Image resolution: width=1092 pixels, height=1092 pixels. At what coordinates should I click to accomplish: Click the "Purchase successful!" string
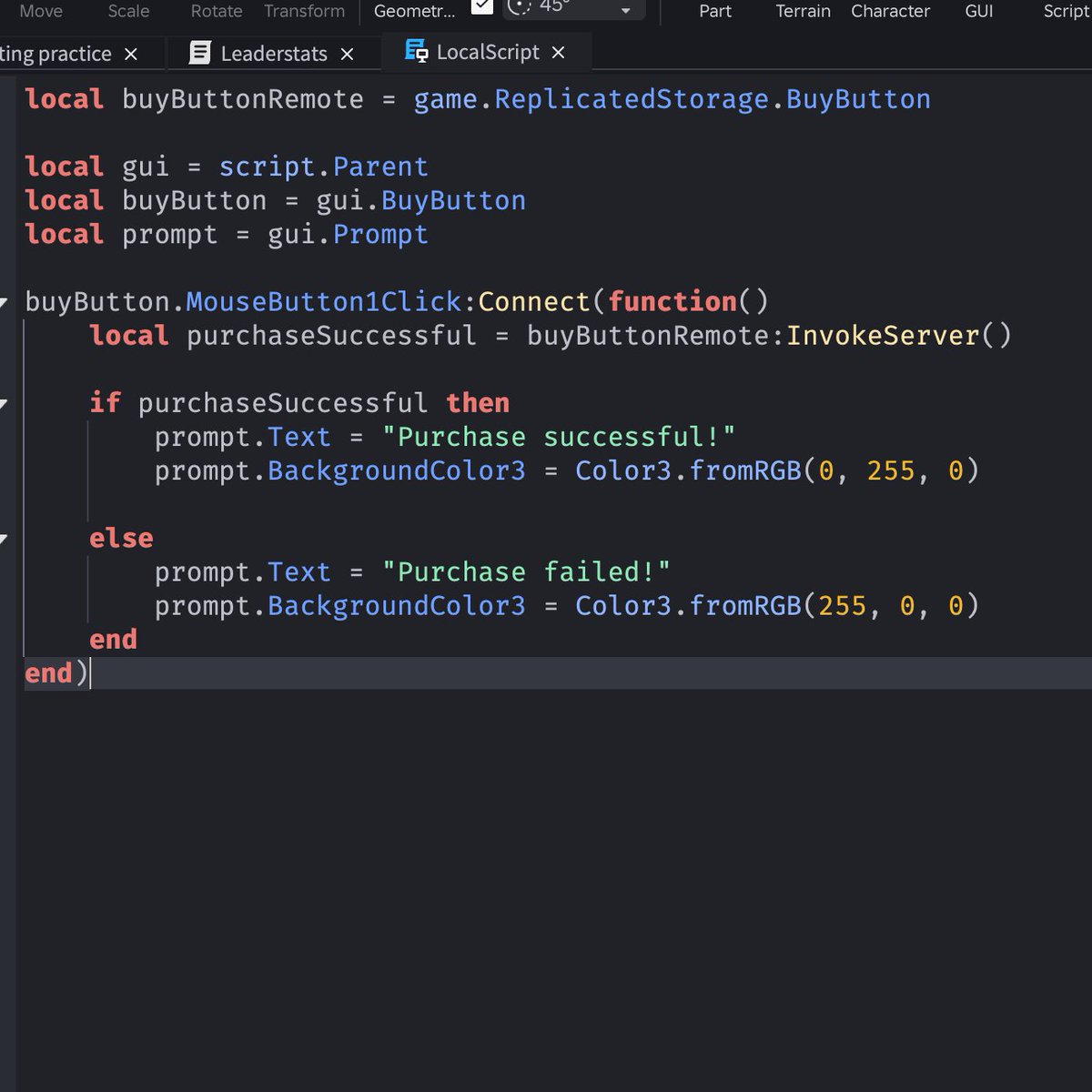[559, 437]
